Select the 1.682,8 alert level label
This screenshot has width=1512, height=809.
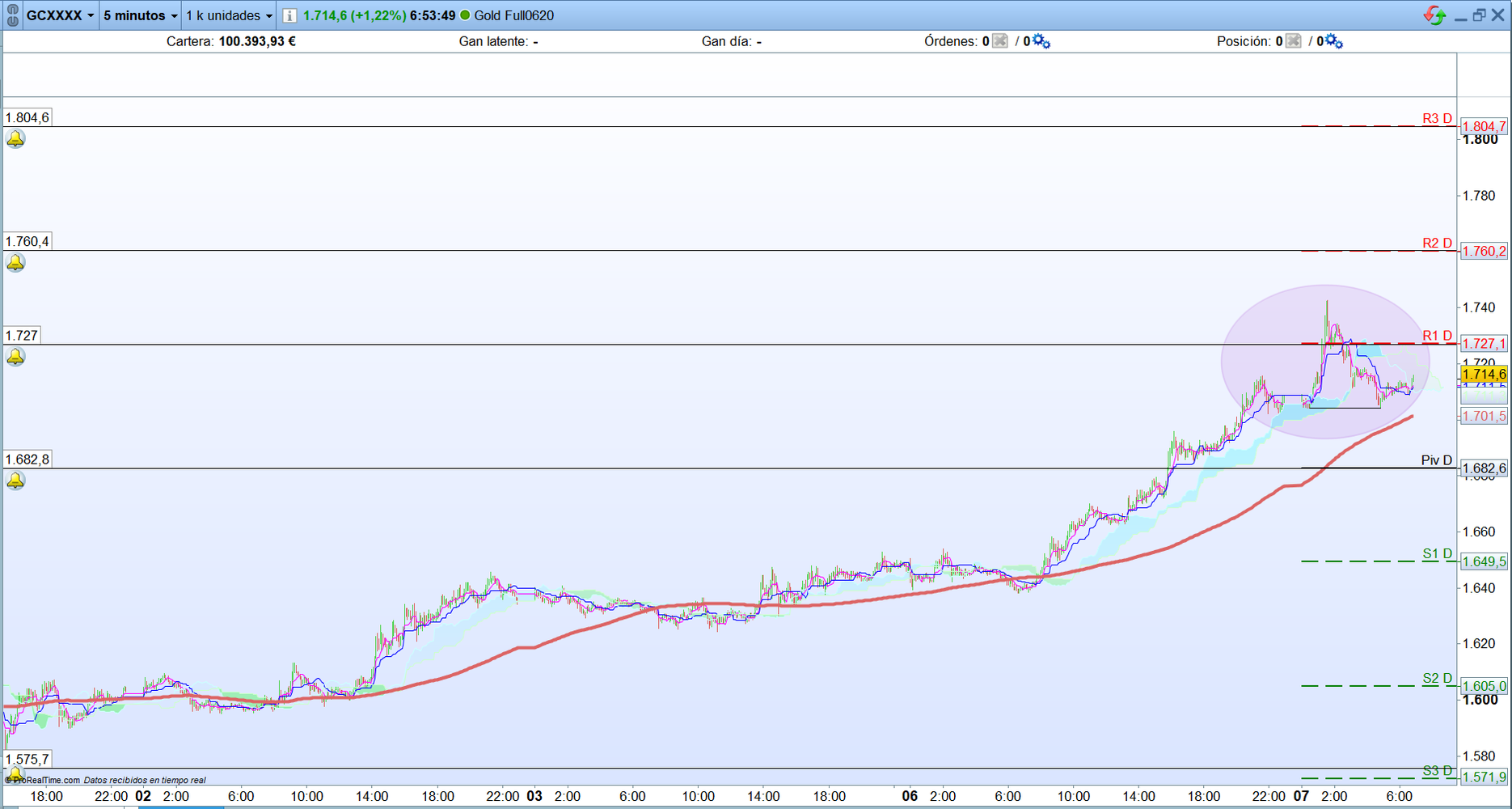[27, 460]
